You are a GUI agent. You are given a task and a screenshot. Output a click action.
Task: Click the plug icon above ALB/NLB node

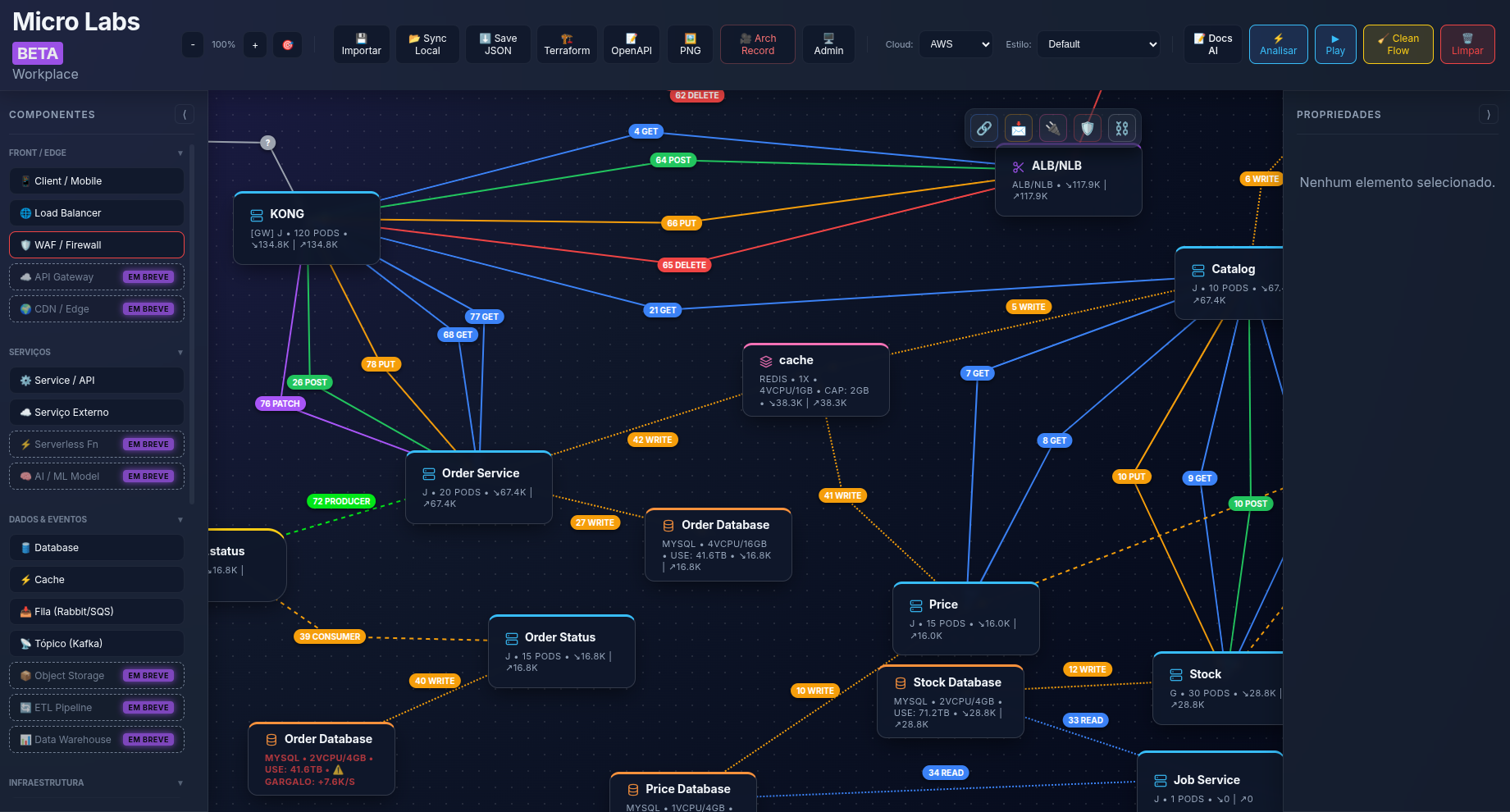(1052, 128)
